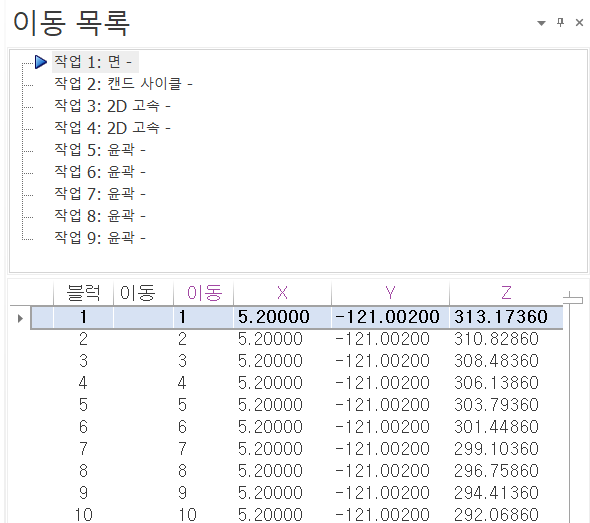Image resolution: width=590 pixels, height=523 pixels.
Task: Select tree item 작업 2: 캔드 사이클
Action: [123, 84]
